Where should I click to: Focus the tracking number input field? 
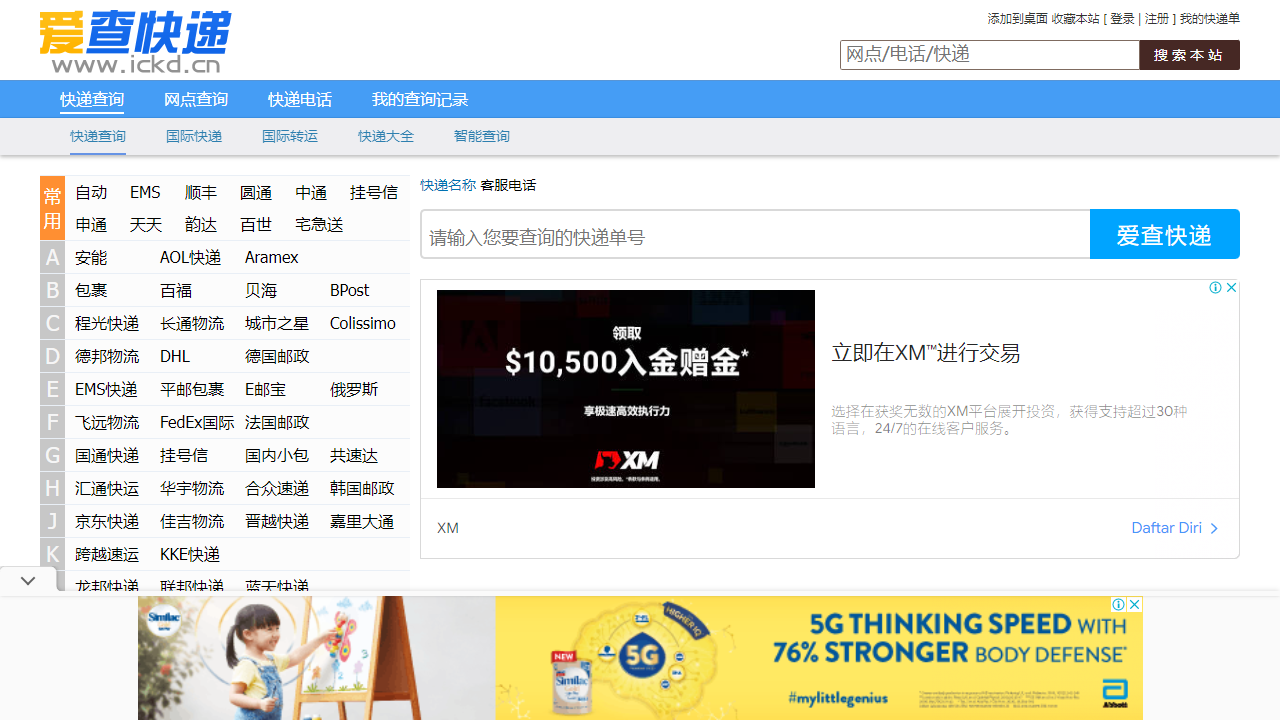[755, 236]
